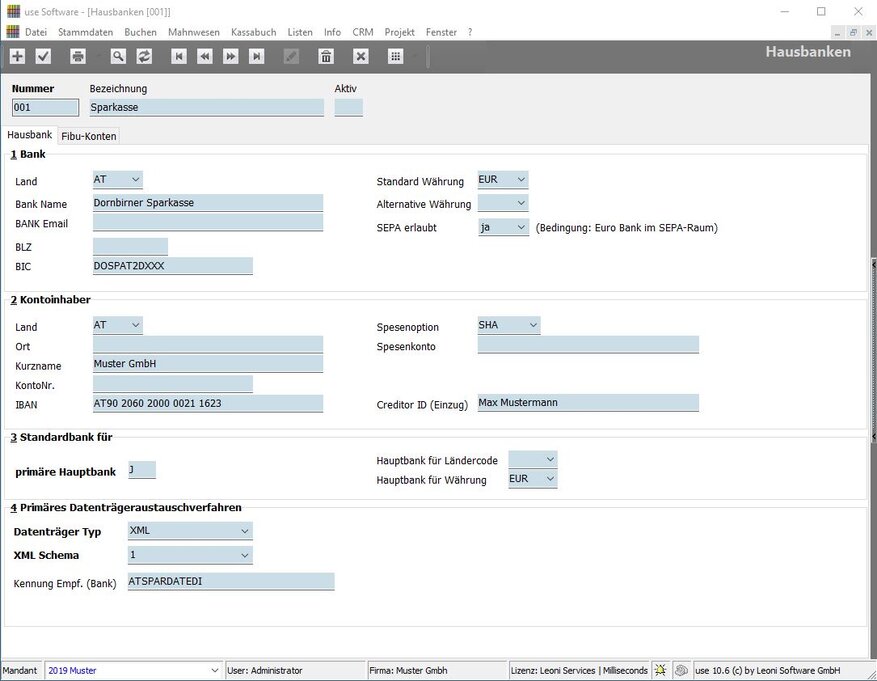The image size is (877, 681).
Task: Click the add new record plus icon
Action: click(x=17, y=57)
